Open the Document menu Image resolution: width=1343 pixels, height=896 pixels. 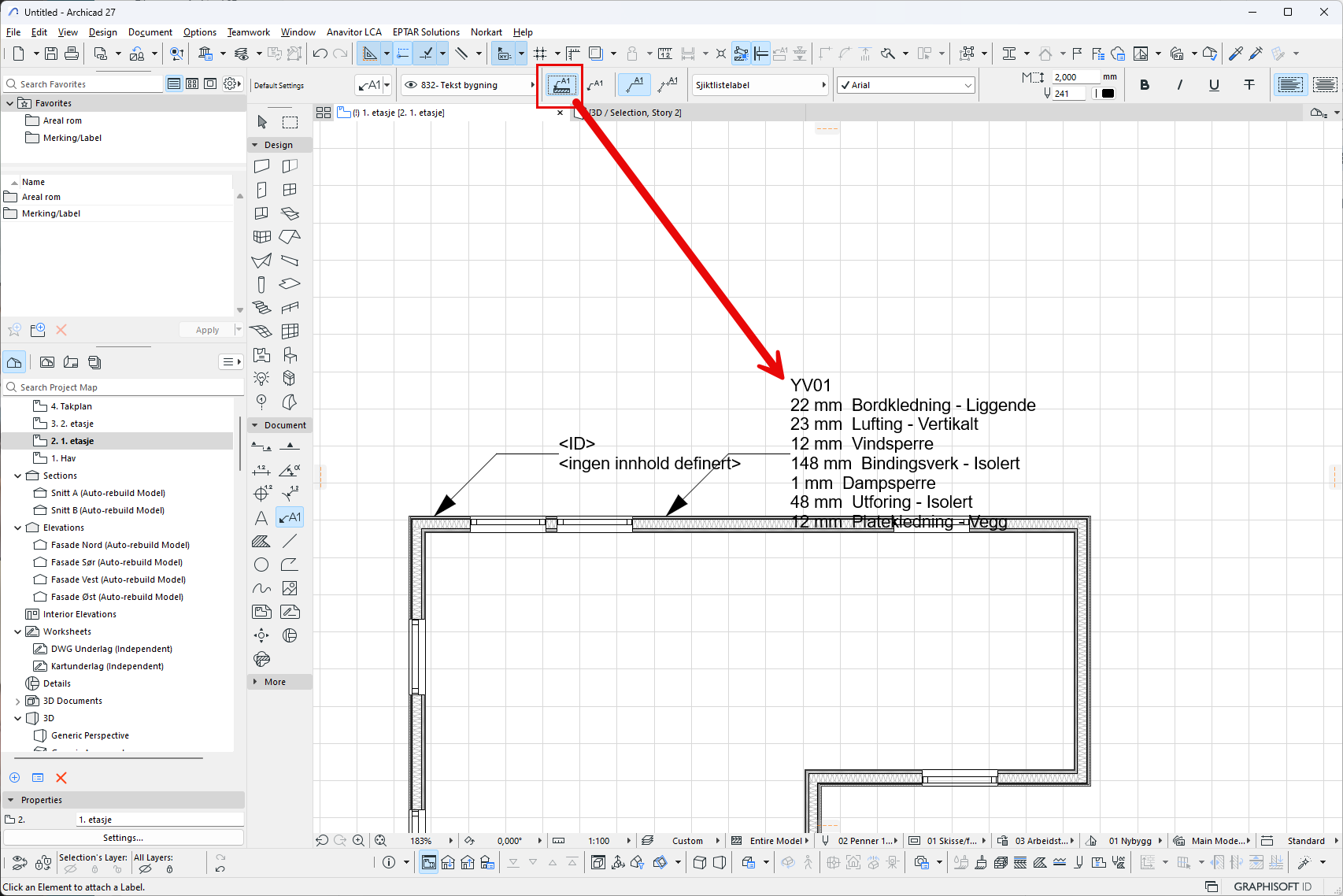(150, 32)
